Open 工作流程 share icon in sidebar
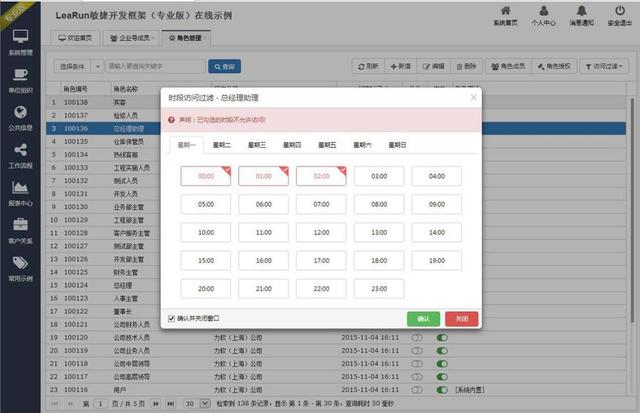Screen dimensions: 640x413 click(x=20, y=150)
